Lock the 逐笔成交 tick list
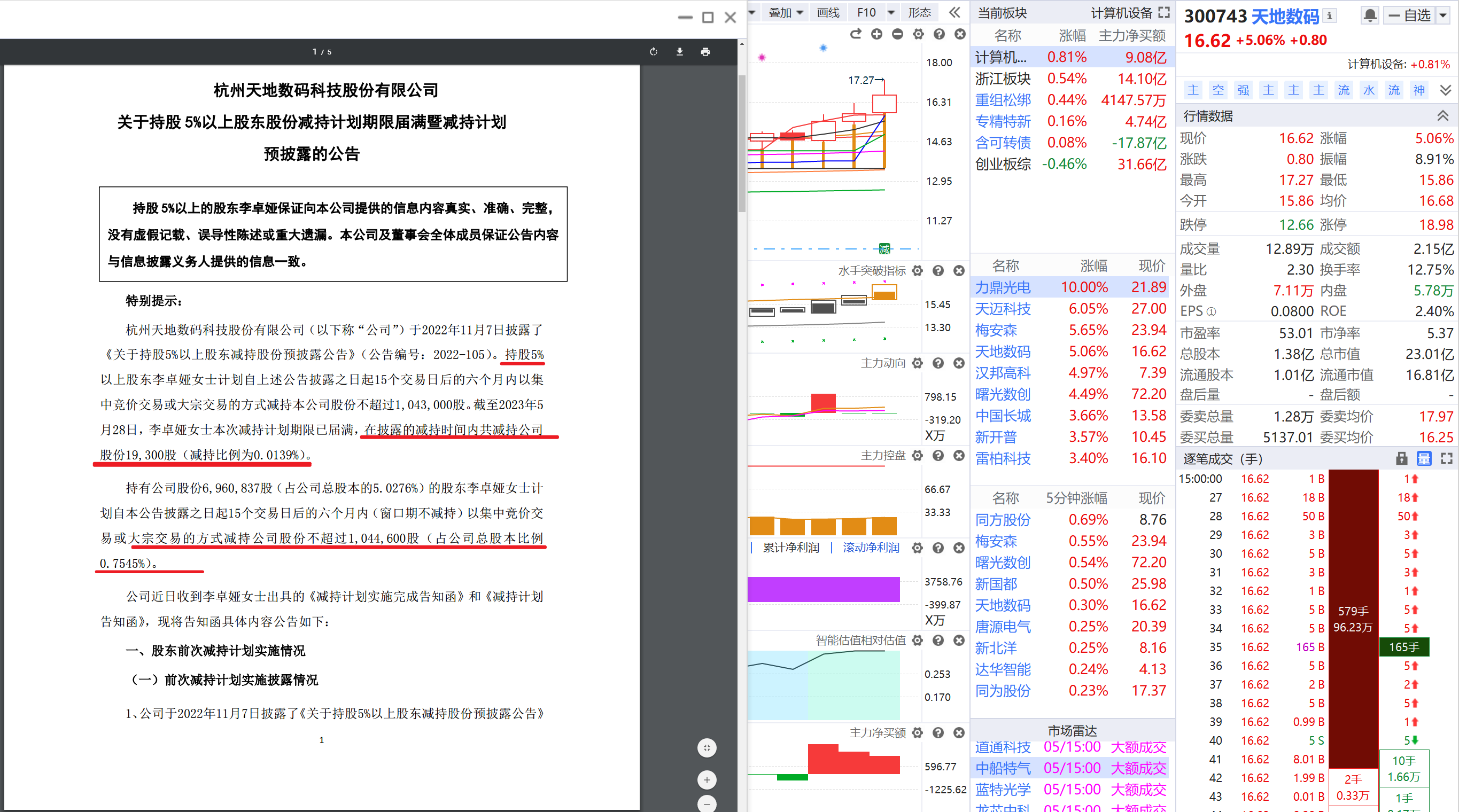The height and width of the screenshot is (812, 1459). 1401,459
